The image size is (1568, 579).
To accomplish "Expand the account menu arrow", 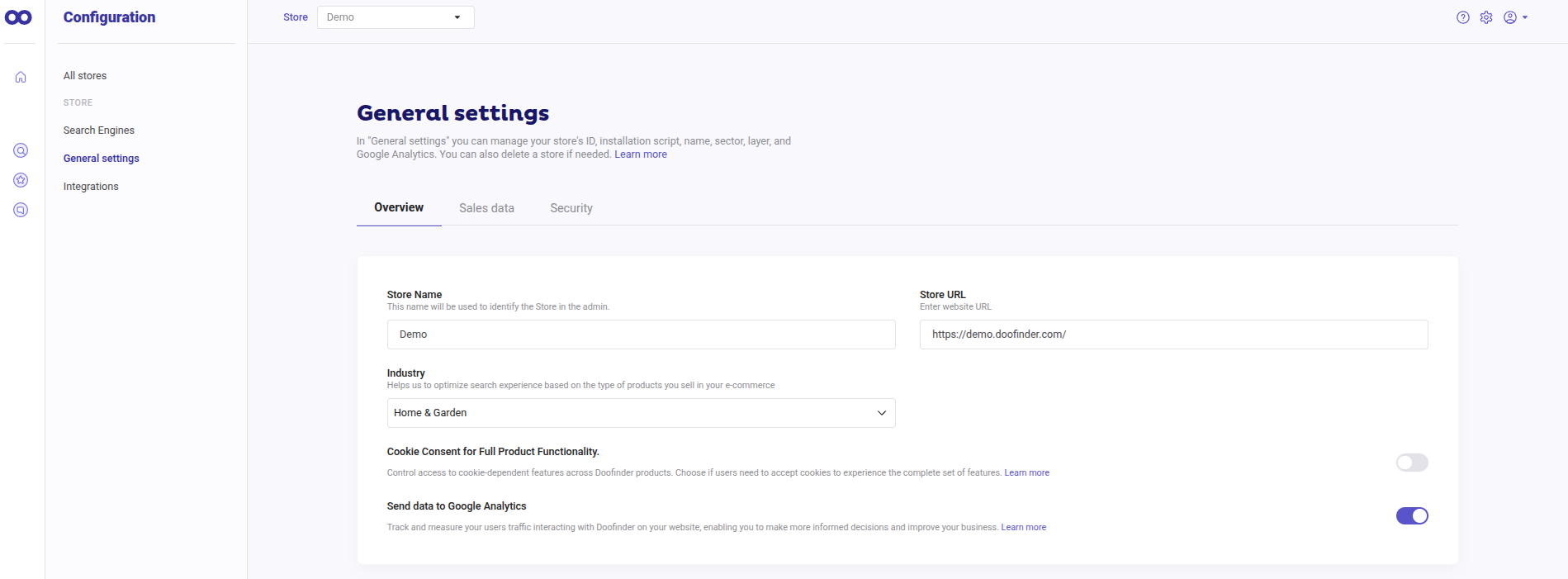I will [x=1525, y=17].
